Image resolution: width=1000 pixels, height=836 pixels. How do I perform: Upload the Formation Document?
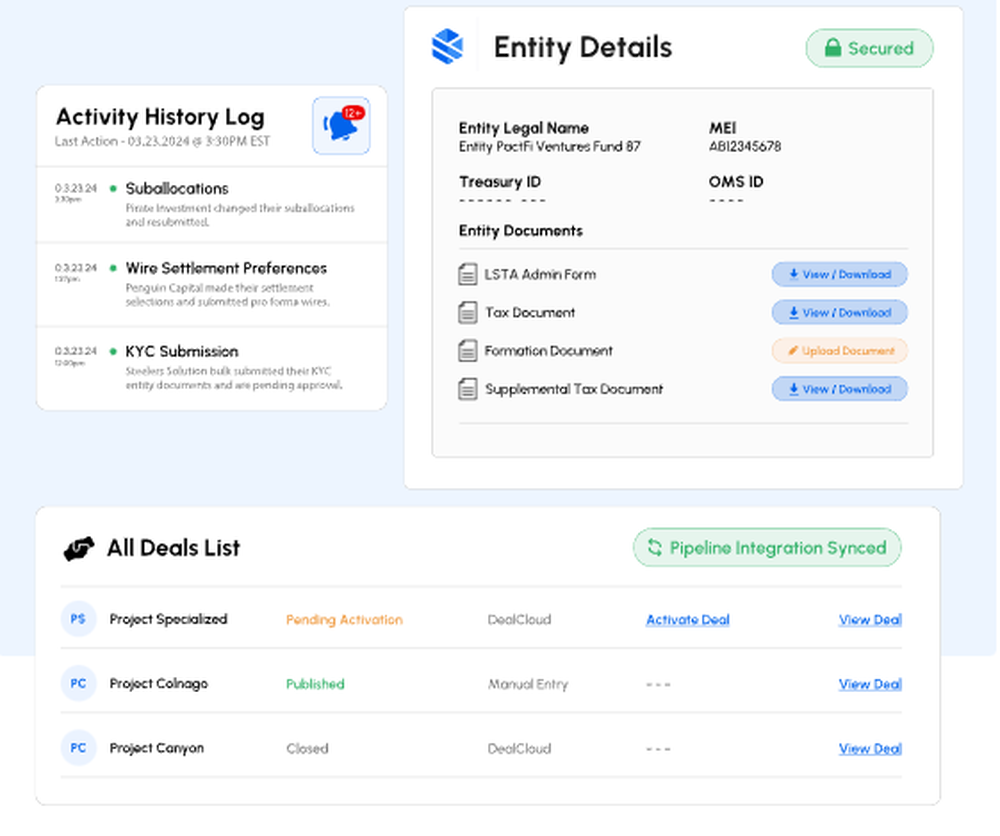[x=839, y=350]
